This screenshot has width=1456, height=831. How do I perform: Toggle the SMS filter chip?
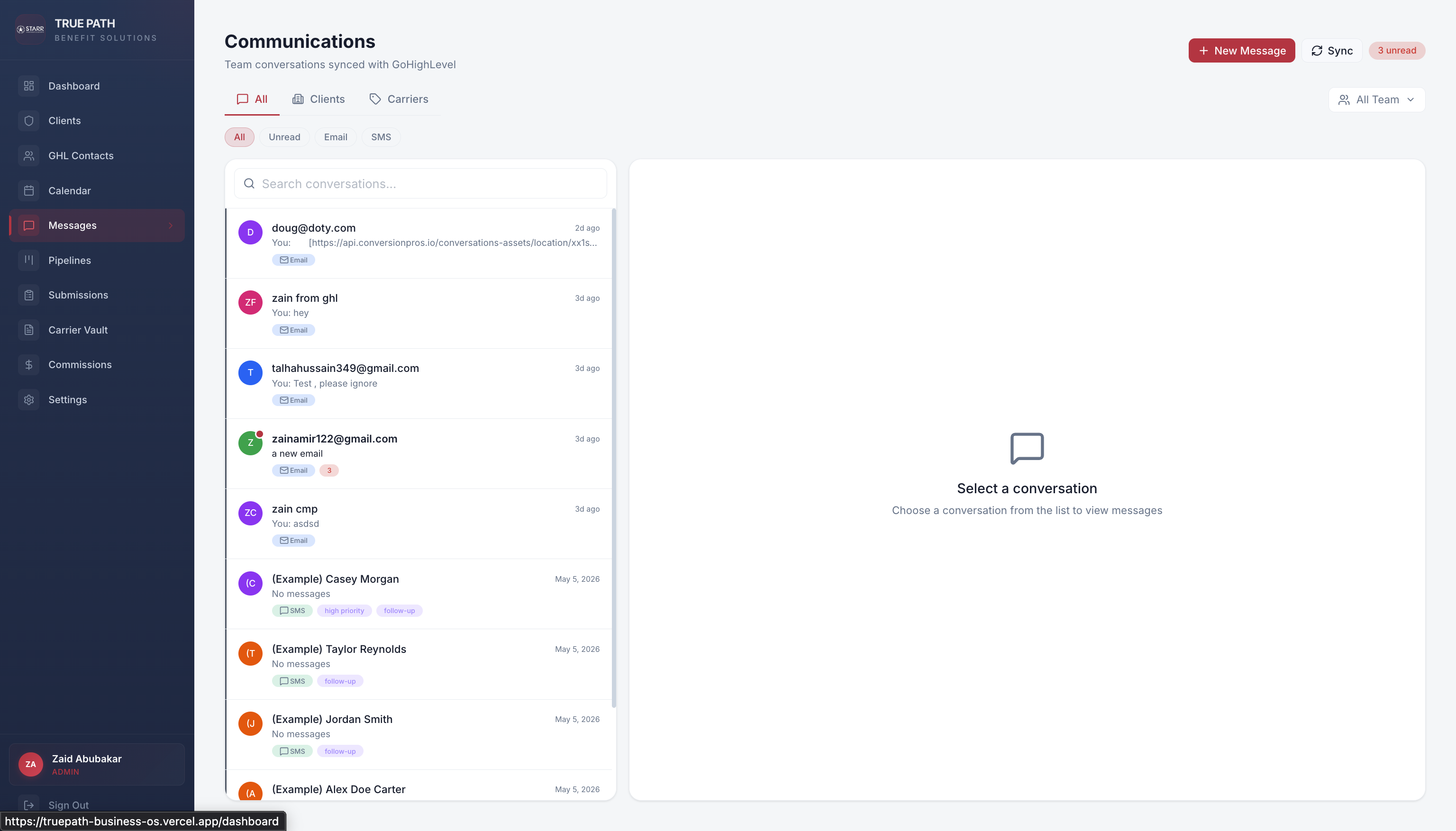tap(381, 137)
